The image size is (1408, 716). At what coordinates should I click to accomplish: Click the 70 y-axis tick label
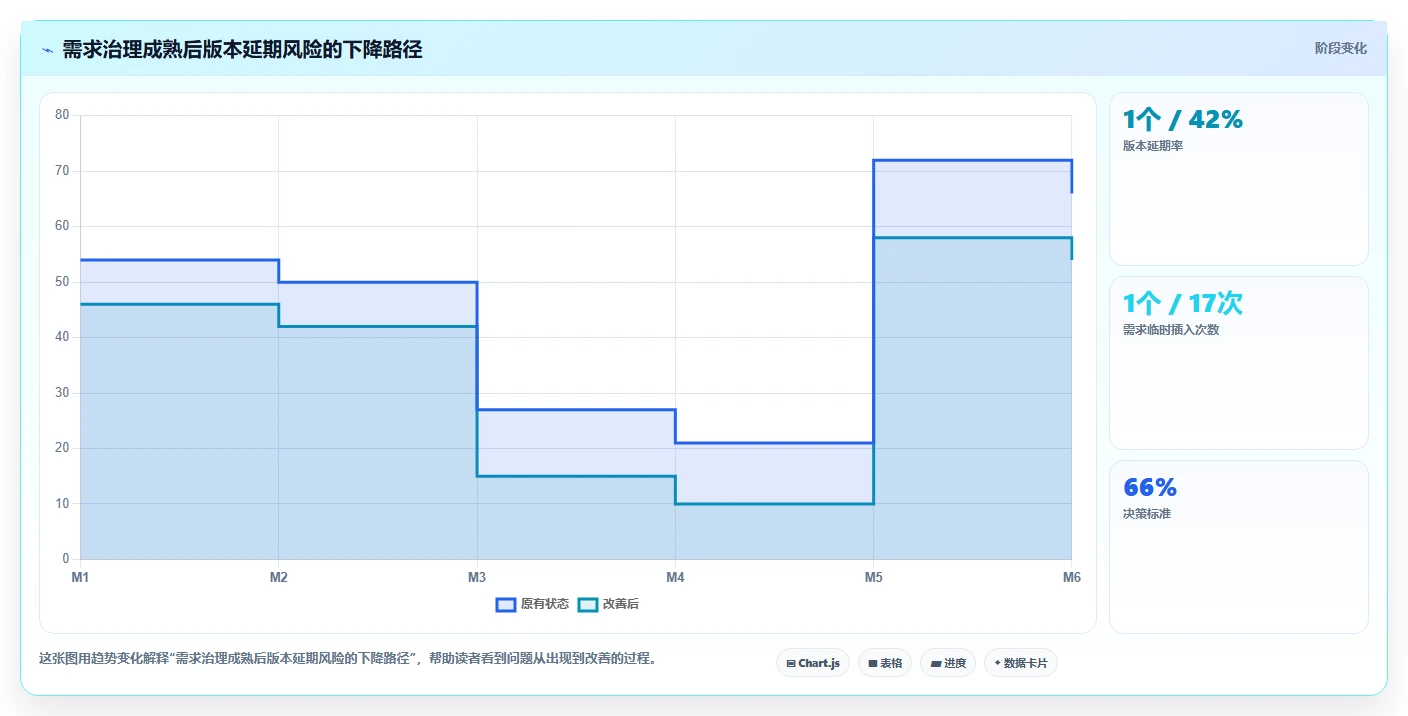(x=62, y=171)
